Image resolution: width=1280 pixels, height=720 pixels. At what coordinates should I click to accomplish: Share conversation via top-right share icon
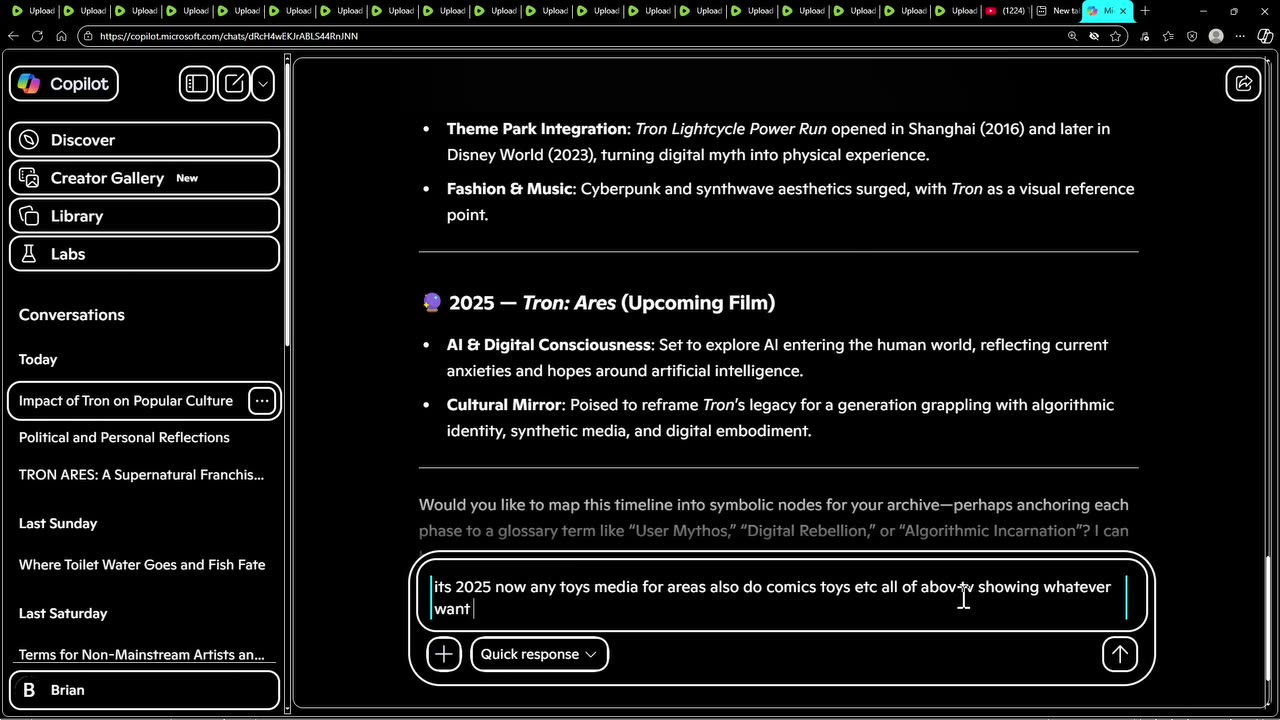point(1243,84)
